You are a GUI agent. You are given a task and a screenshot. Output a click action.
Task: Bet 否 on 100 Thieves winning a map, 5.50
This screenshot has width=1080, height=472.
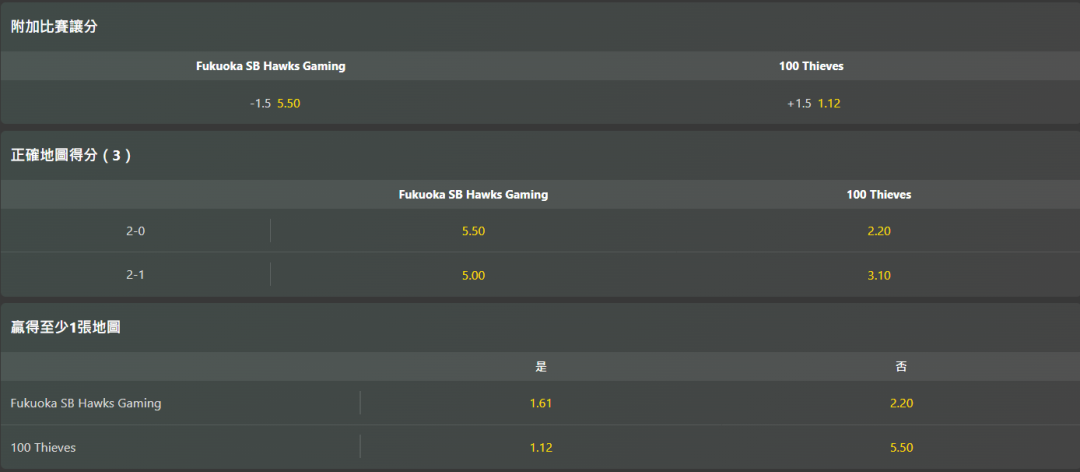click(x=901, y=447)
